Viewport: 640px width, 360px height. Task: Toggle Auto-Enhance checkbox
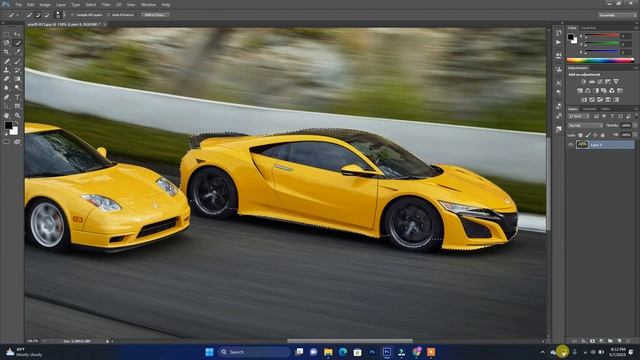pos(109,15)
